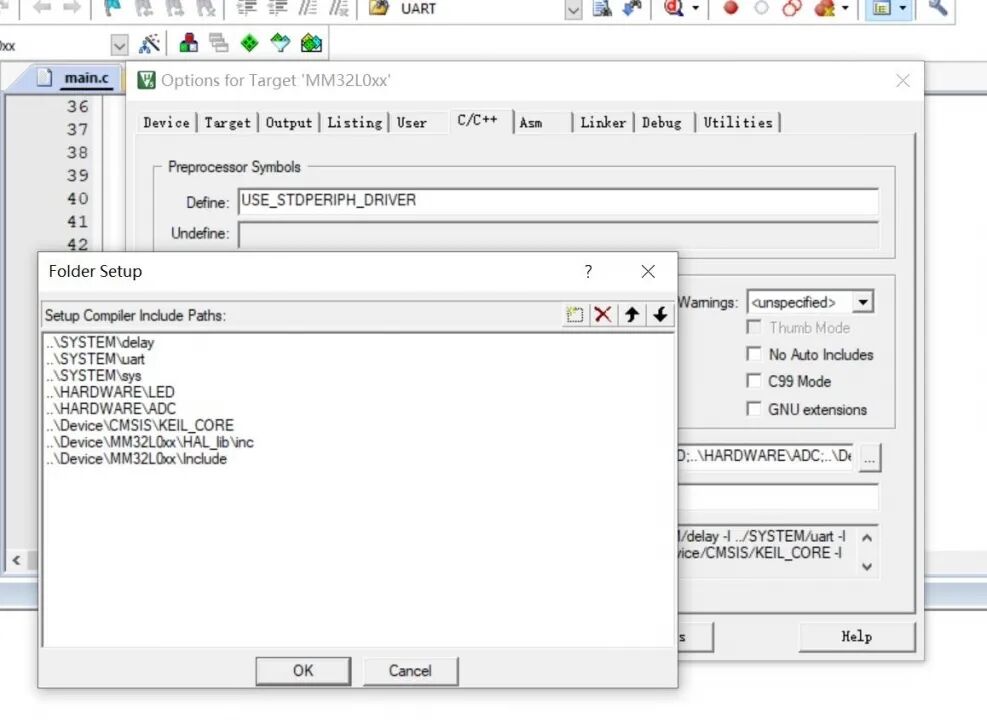This screenshot has height=720, width=987.
Task: Switch to the Linker tab
Action: [x=602, y=122]
